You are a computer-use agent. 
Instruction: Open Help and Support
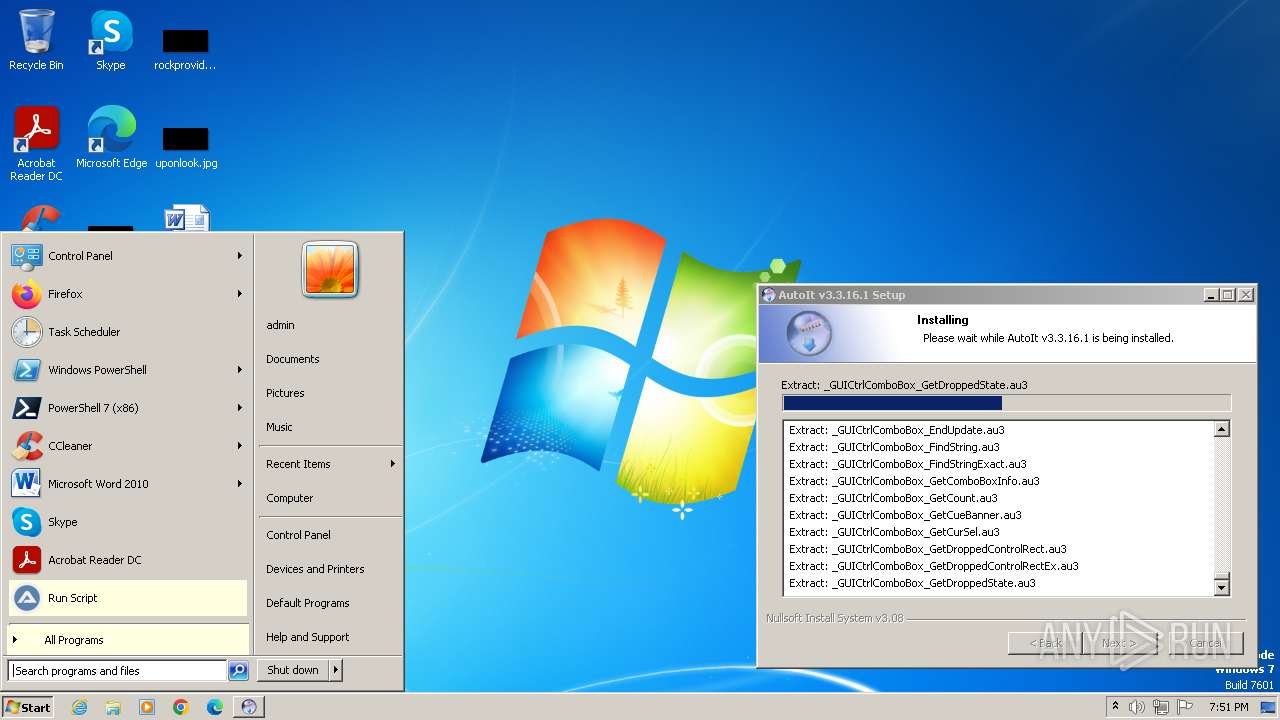pyautogui.click(x=308, y=637)
